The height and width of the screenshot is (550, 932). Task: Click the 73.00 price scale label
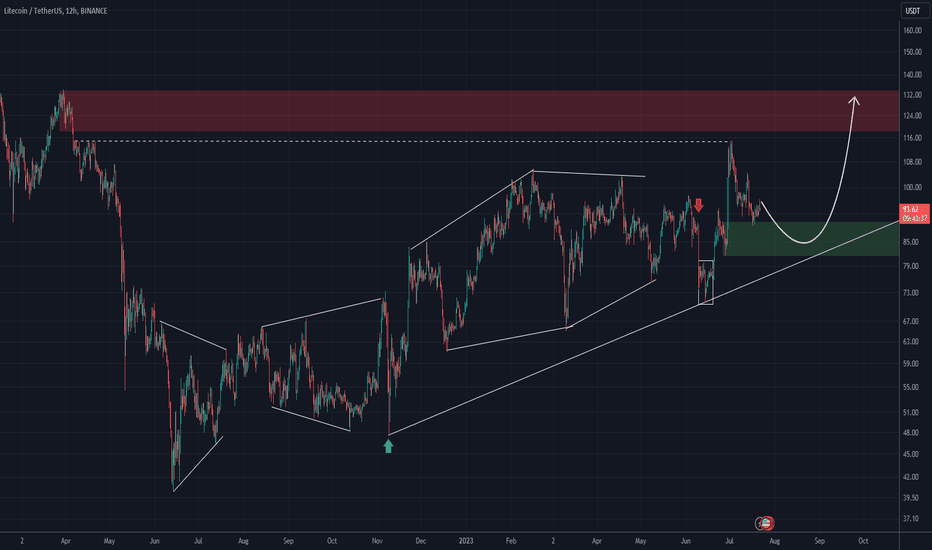(x=911, y=293)
